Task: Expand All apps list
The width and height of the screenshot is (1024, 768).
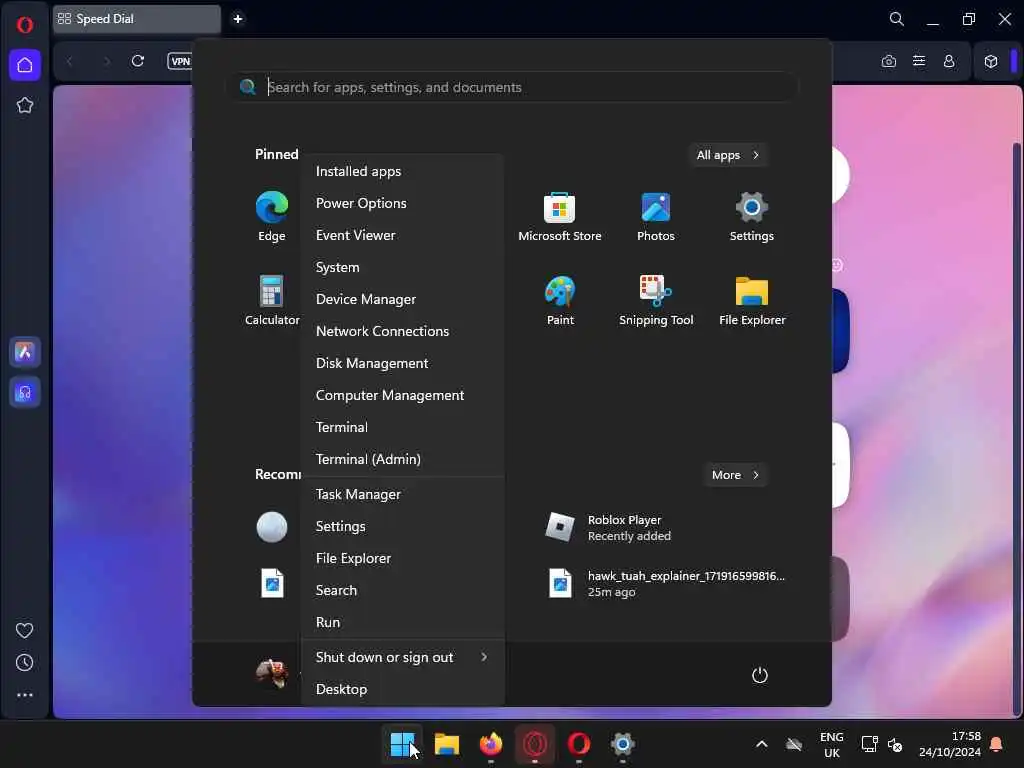Action: [728, 155]
